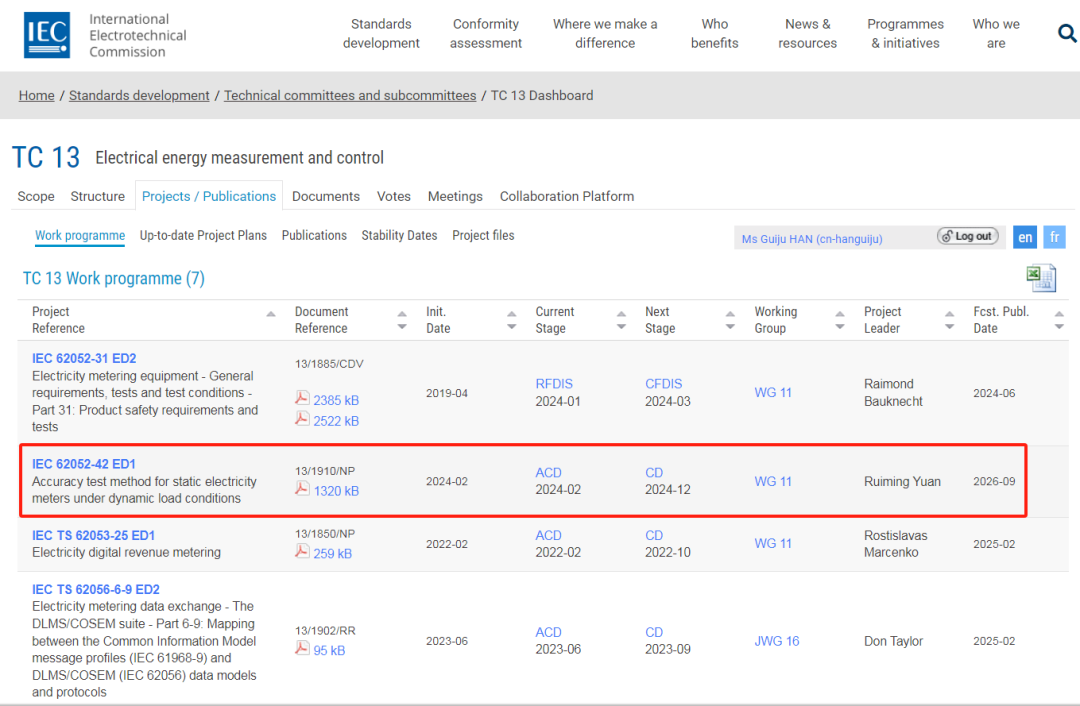The image size is (1080, 706).
Task: Export work programme via Excel icon
Action: 1040,278
